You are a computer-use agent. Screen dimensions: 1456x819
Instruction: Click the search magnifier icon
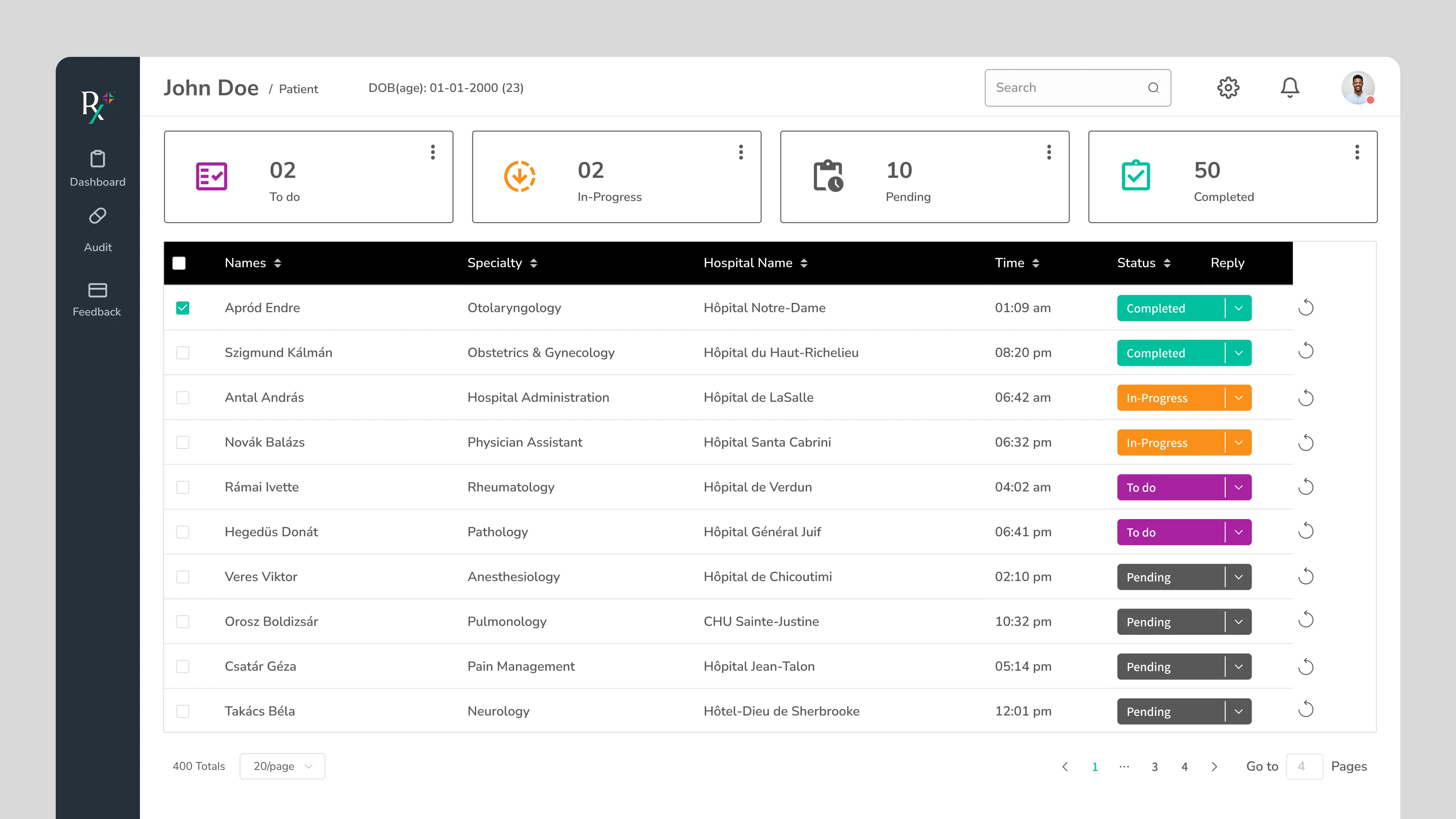[1153, 88]
